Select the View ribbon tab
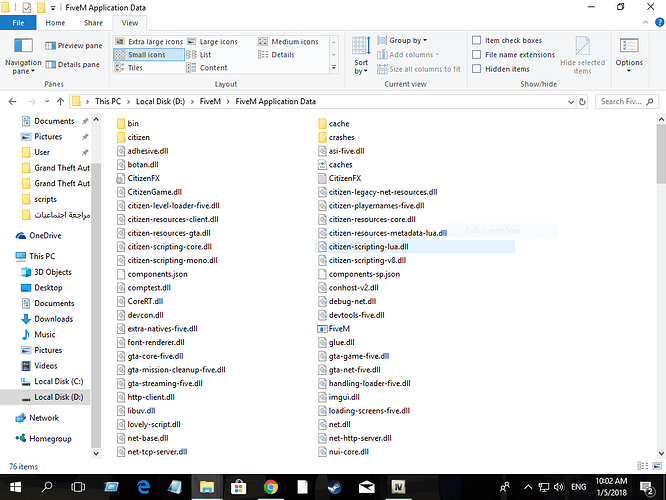This screenshot has height=500, width=666. coord(130,23)
